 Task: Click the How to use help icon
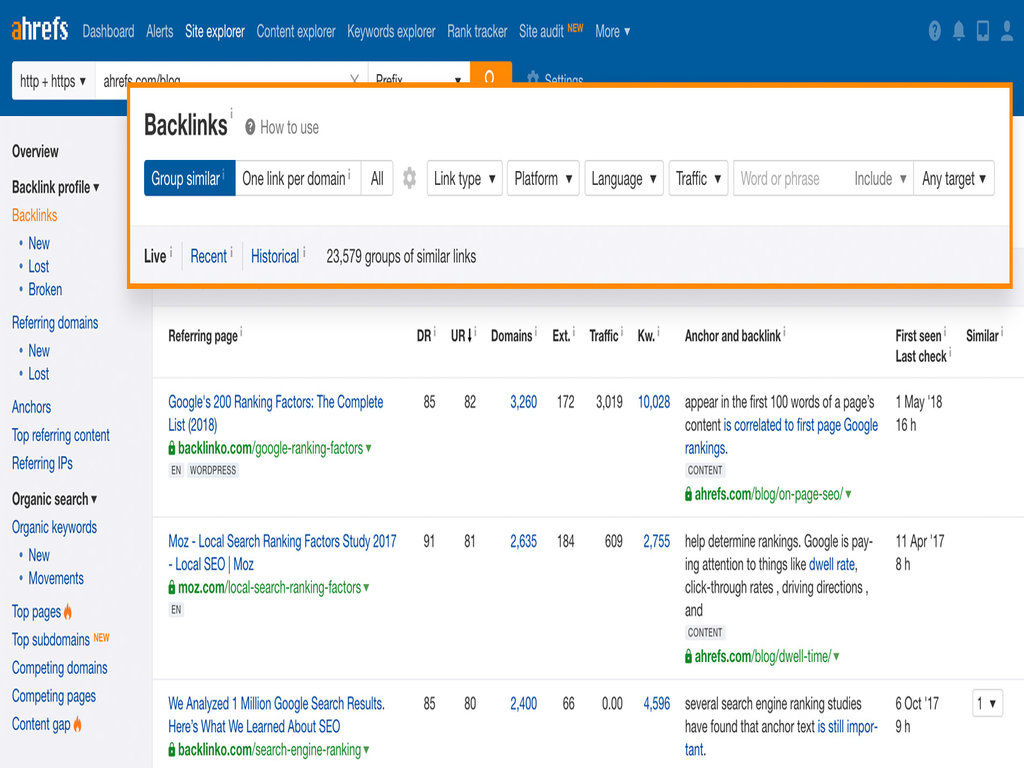(249, 127)
